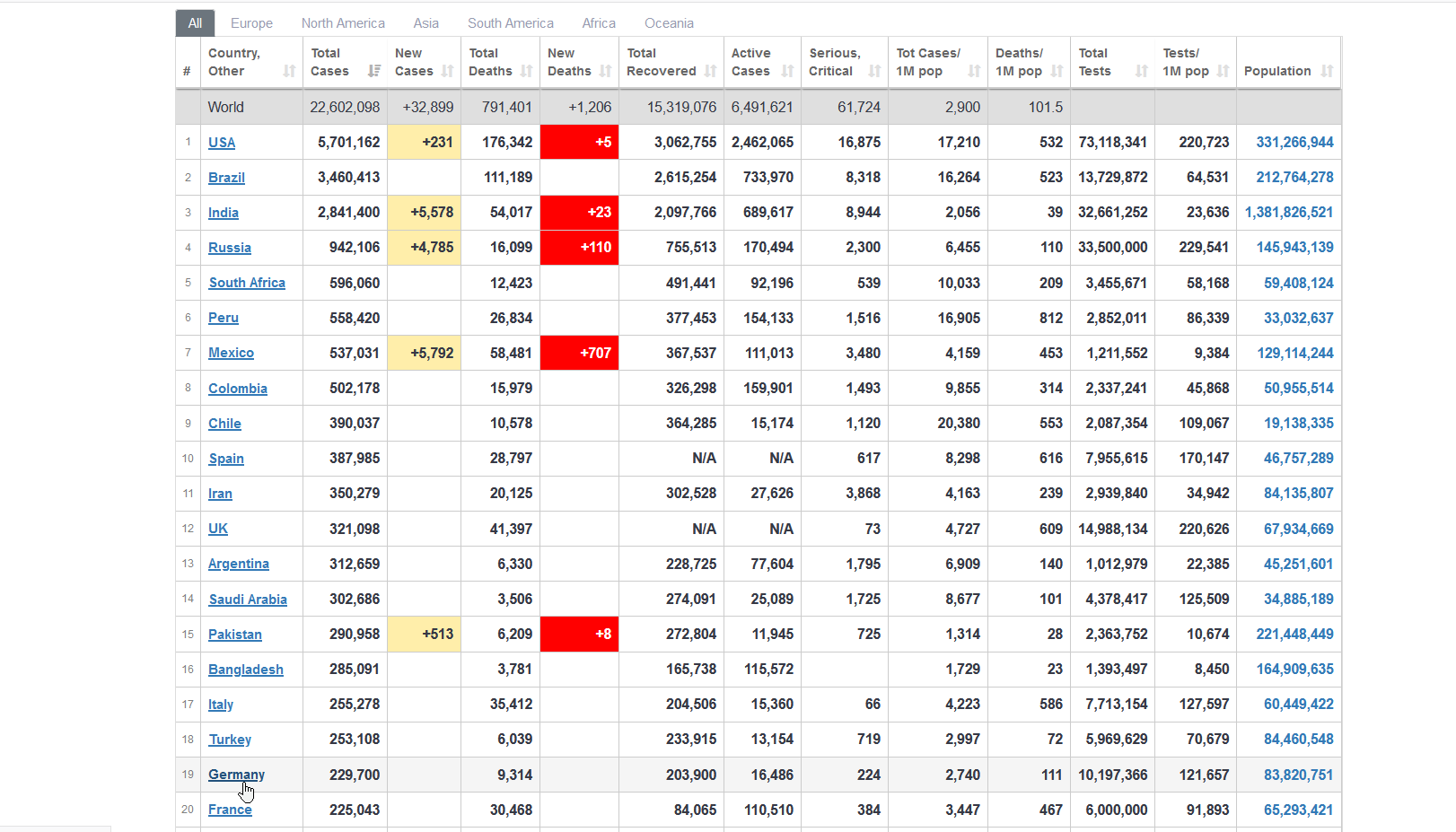Open India's population figure link
1456x832 pixels.
[1288, 213]
